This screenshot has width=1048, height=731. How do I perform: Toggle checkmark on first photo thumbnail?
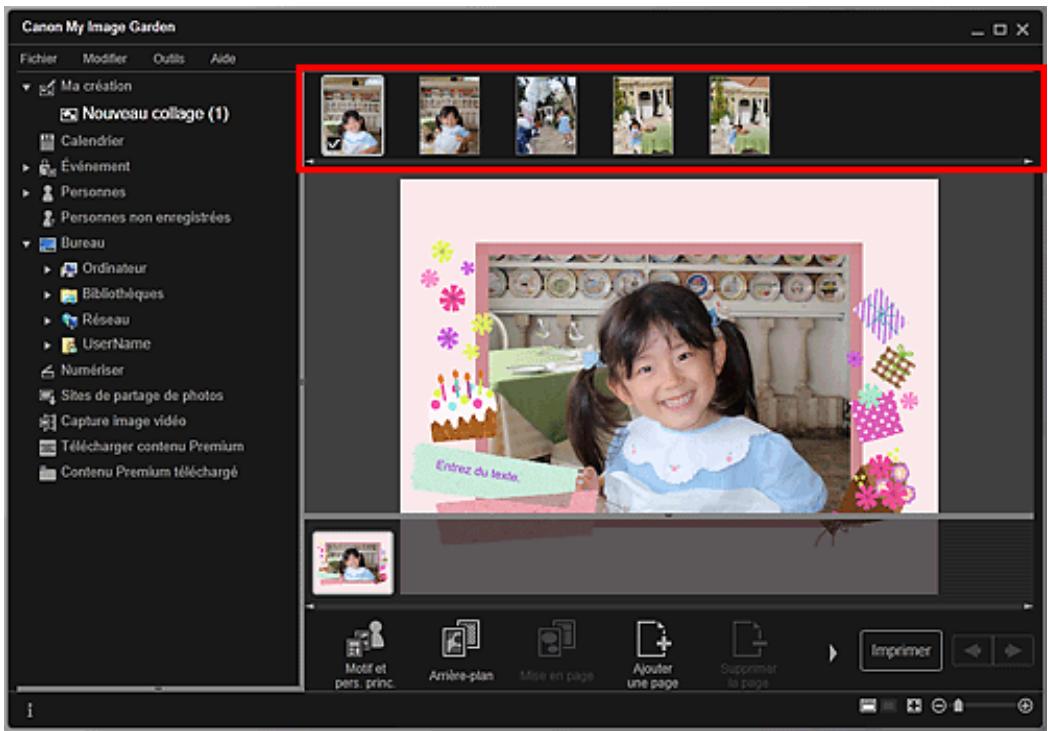(333, 144)
